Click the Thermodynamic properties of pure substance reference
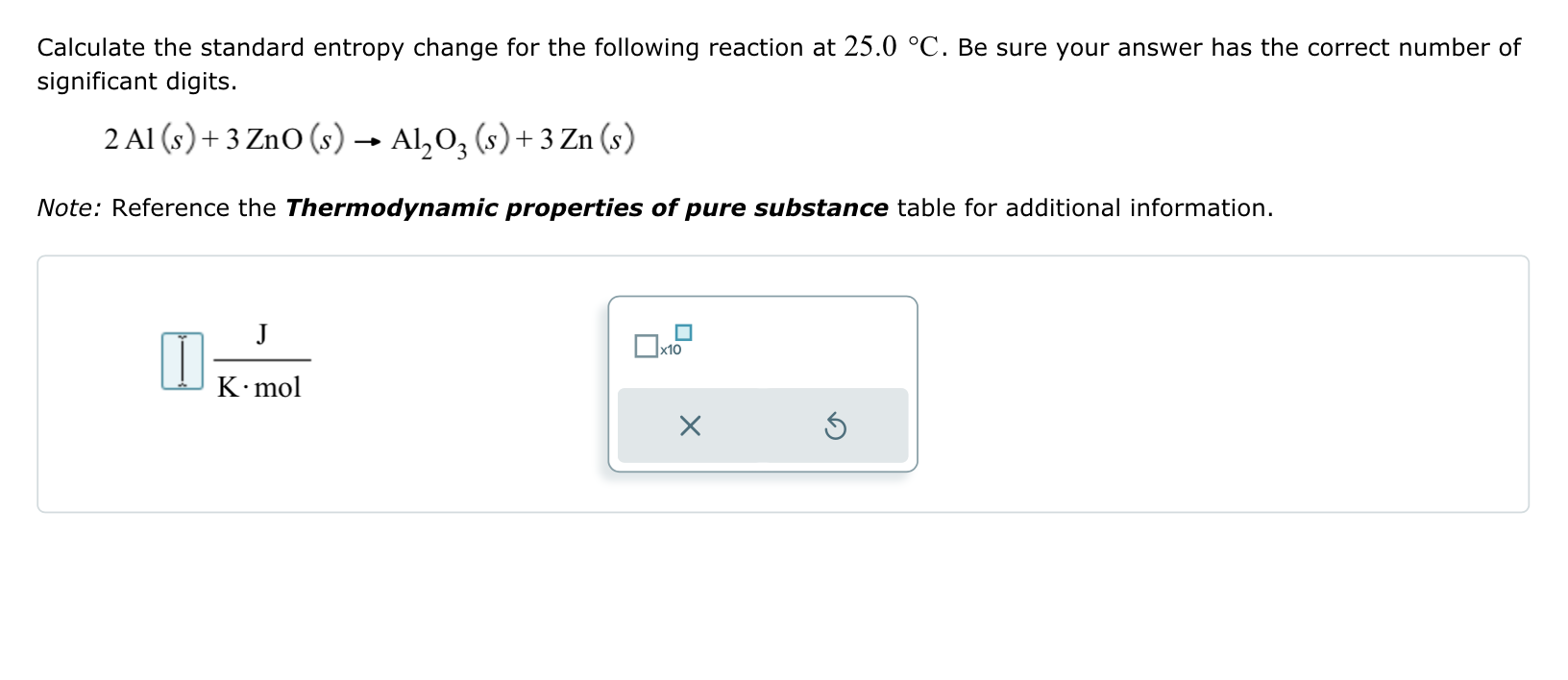 coord(586,207)
